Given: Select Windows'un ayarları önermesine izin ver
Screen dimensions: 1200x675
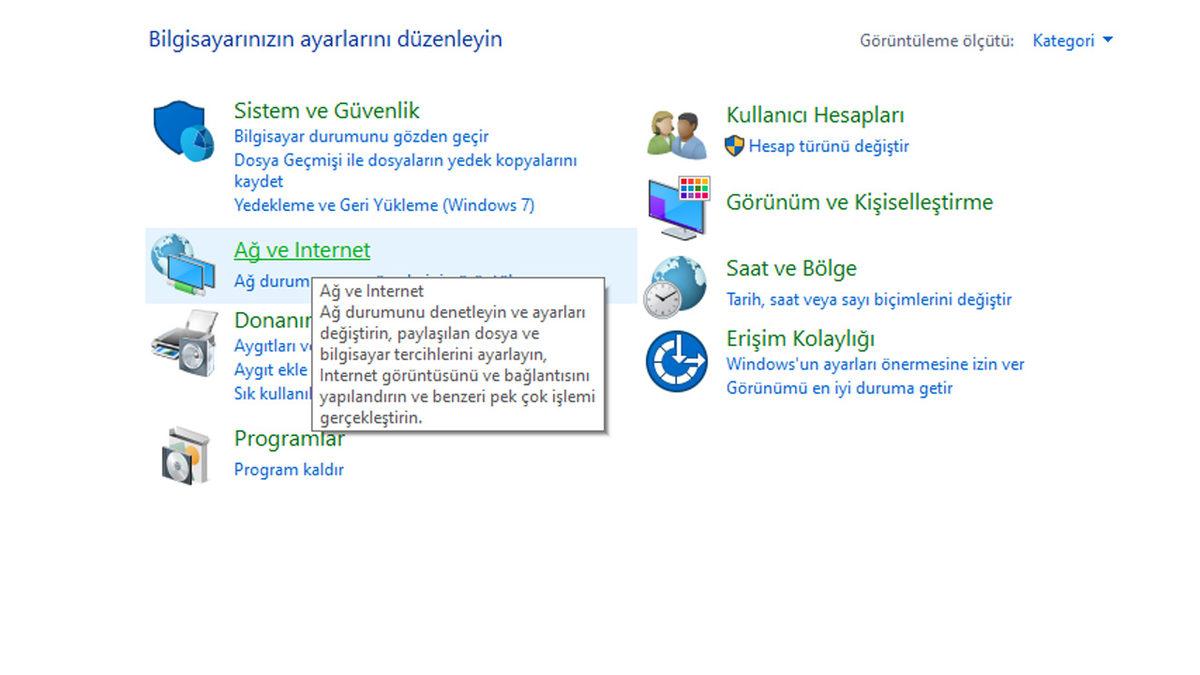Looking at the screenshot, I should pyautogui.click(x=873, y=364).
